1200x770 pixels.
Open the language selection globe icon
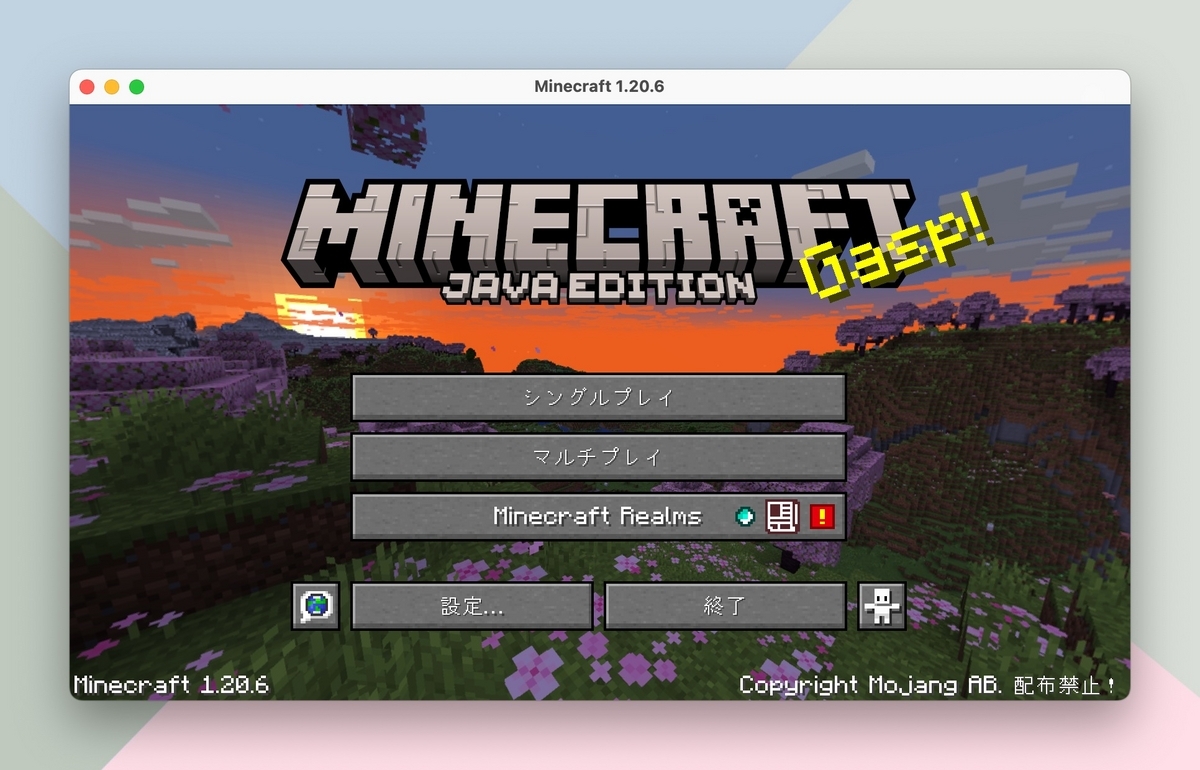(x=316, y=606)
